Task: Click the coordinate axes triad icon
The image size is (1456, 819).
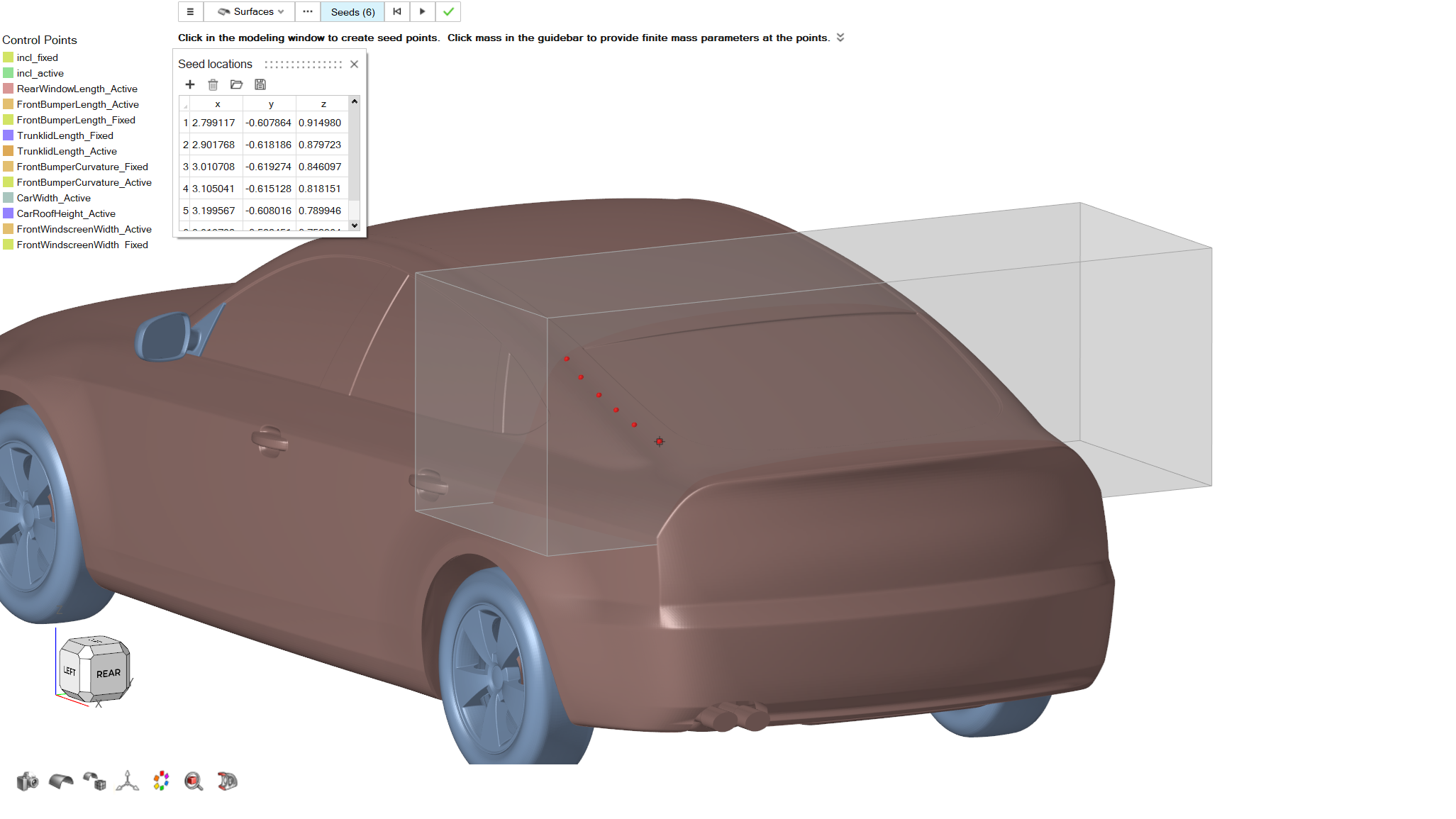Action: point(128,781)
